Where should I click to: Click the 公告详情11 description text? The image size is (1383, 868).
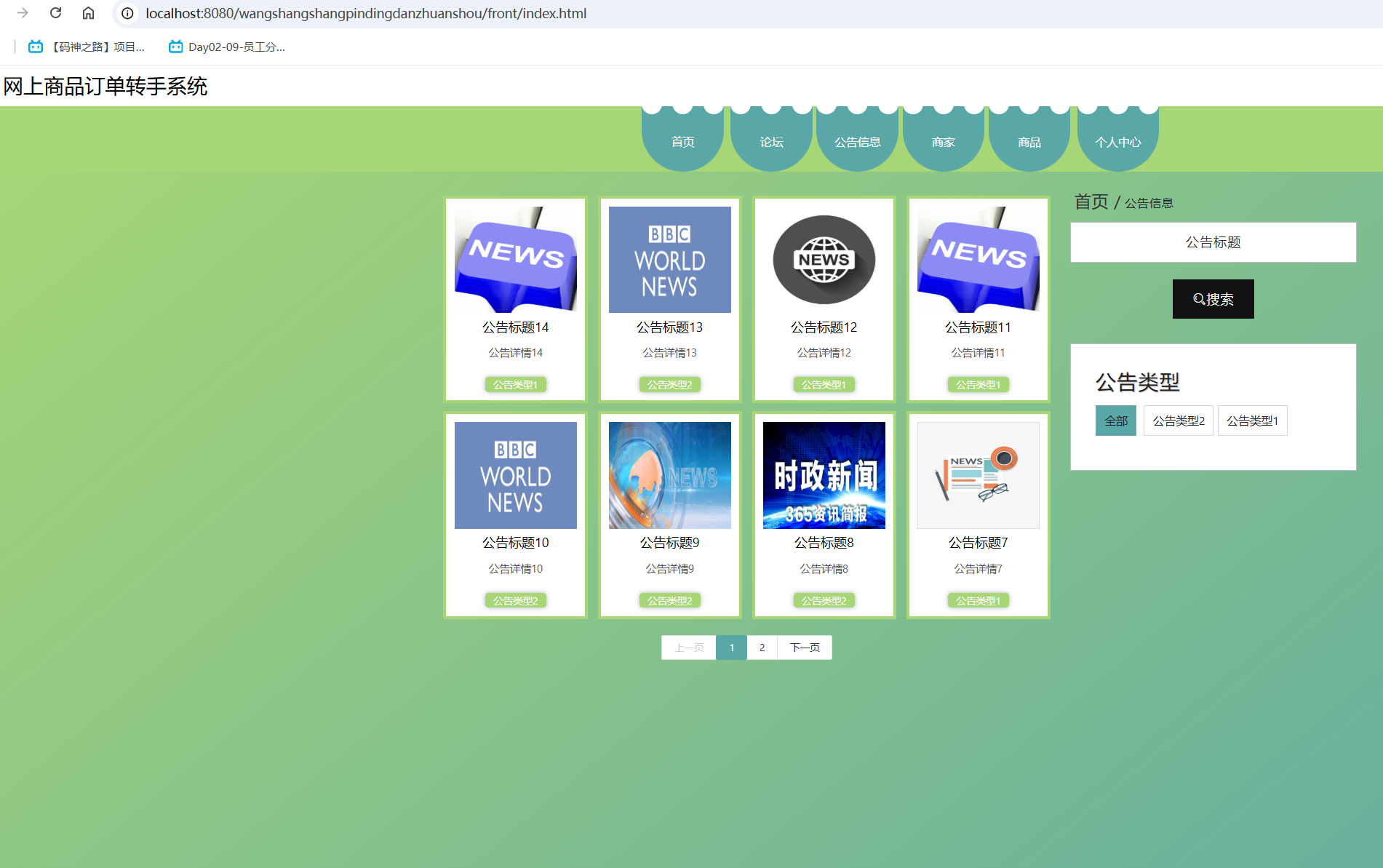pos(979,353)
